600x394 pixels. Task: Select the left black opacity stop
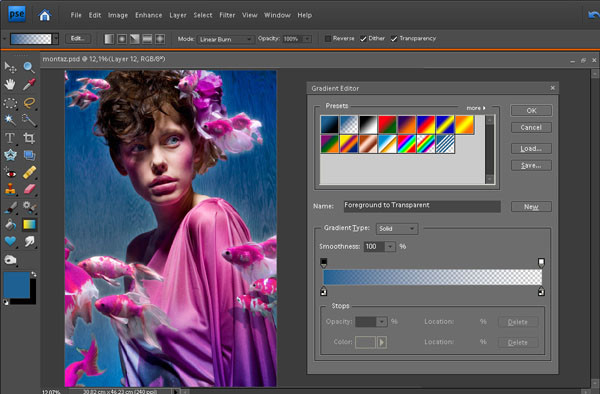324,263
